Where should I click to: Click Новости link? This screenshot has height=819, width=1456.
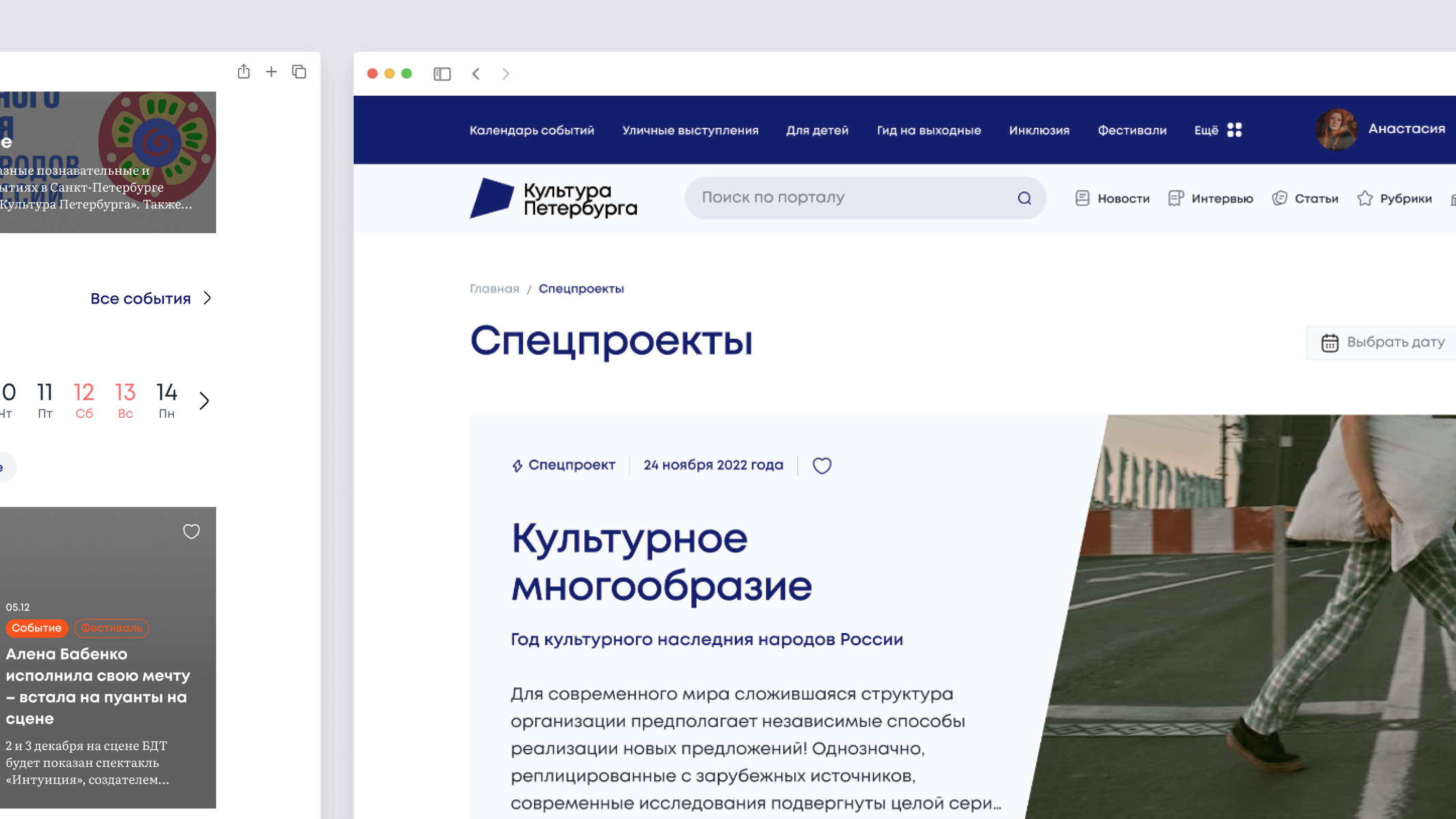(x=1123, y=199)
